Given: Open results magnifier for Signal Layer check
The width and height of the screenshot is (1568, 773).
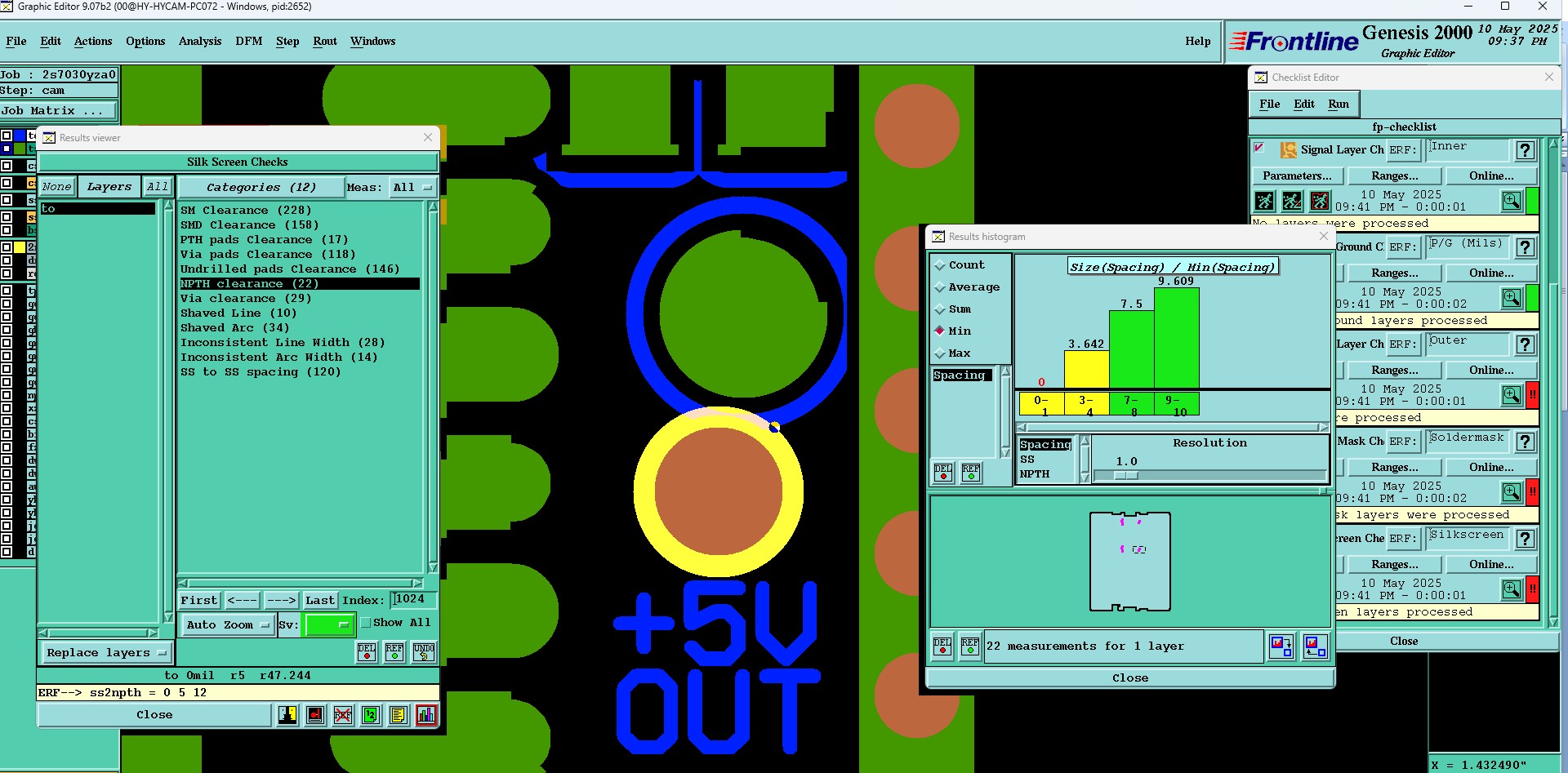Looking at the screenshot, I should (x=1512, y=201).
